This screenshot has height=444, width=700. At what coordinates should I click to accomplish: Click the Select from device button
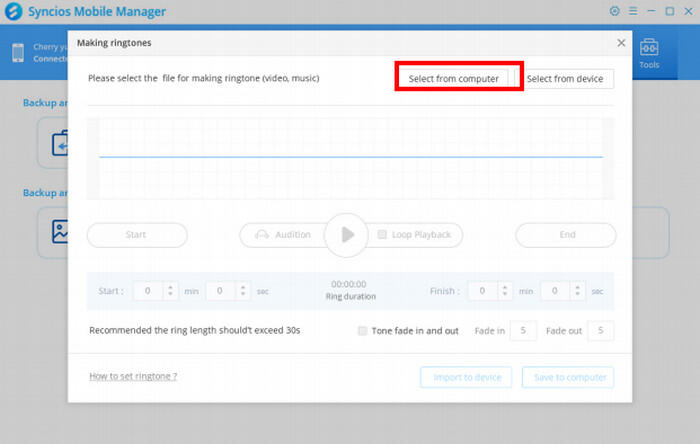coord(565,78)
